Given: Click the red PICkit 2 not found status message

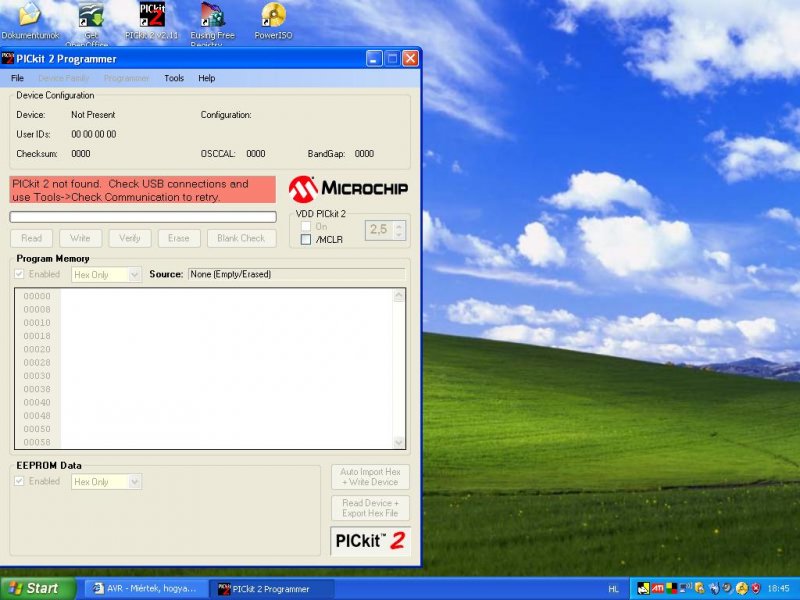Looking at the screenshot, I should 142,190.
